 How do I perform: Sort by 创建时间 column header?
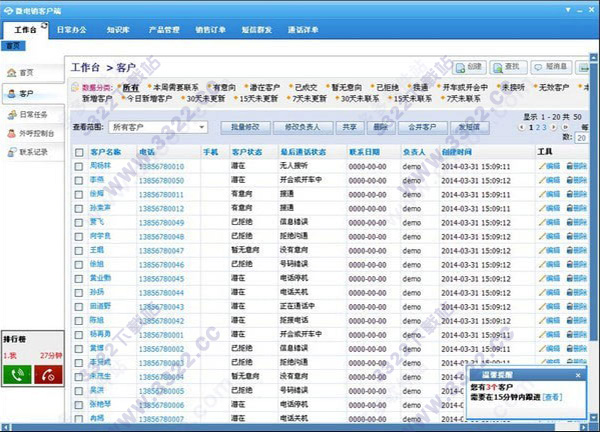457,152
